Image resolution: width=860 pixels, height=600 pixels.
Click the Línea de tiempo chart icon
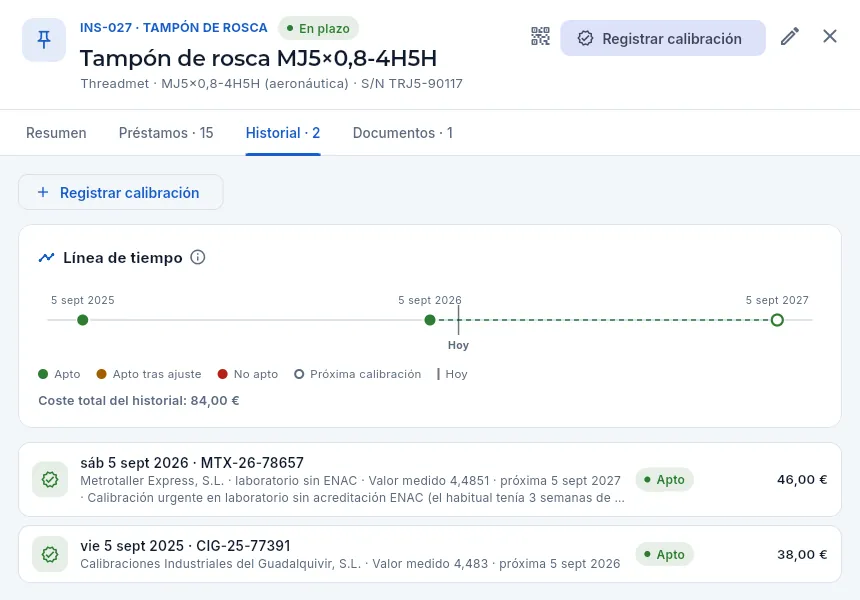[x=47, y=257]
